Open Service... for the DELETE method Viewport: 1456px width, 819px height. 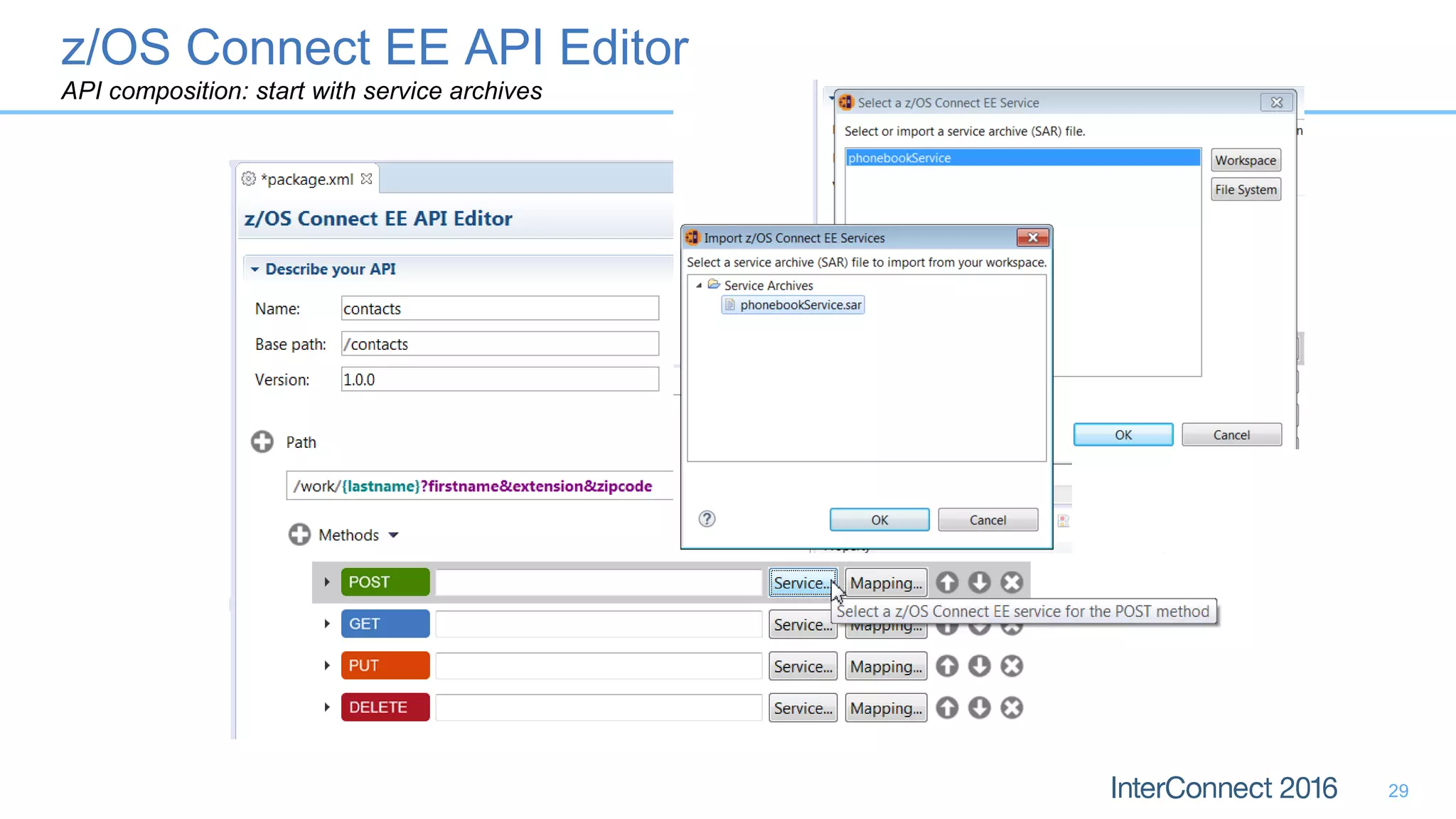803,708
